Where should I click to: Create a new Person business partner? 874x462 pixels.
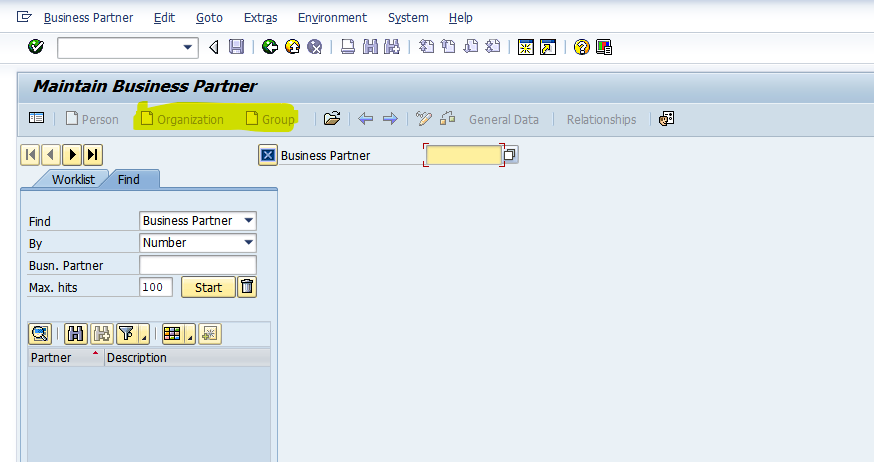[x=92, y=119]
